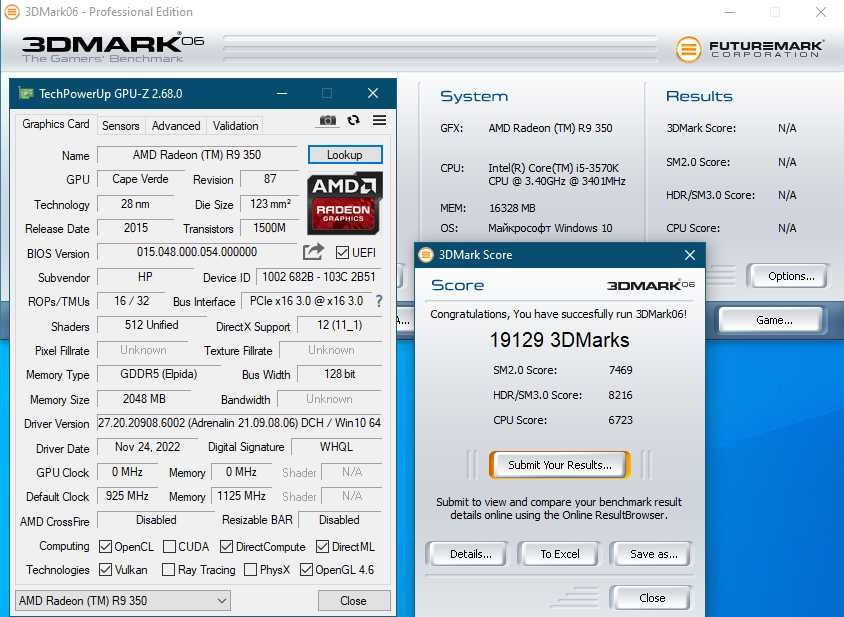The width and height of the screenshot is (844, 617).
Task: Click the Device ID field
Action: [319, 277]
